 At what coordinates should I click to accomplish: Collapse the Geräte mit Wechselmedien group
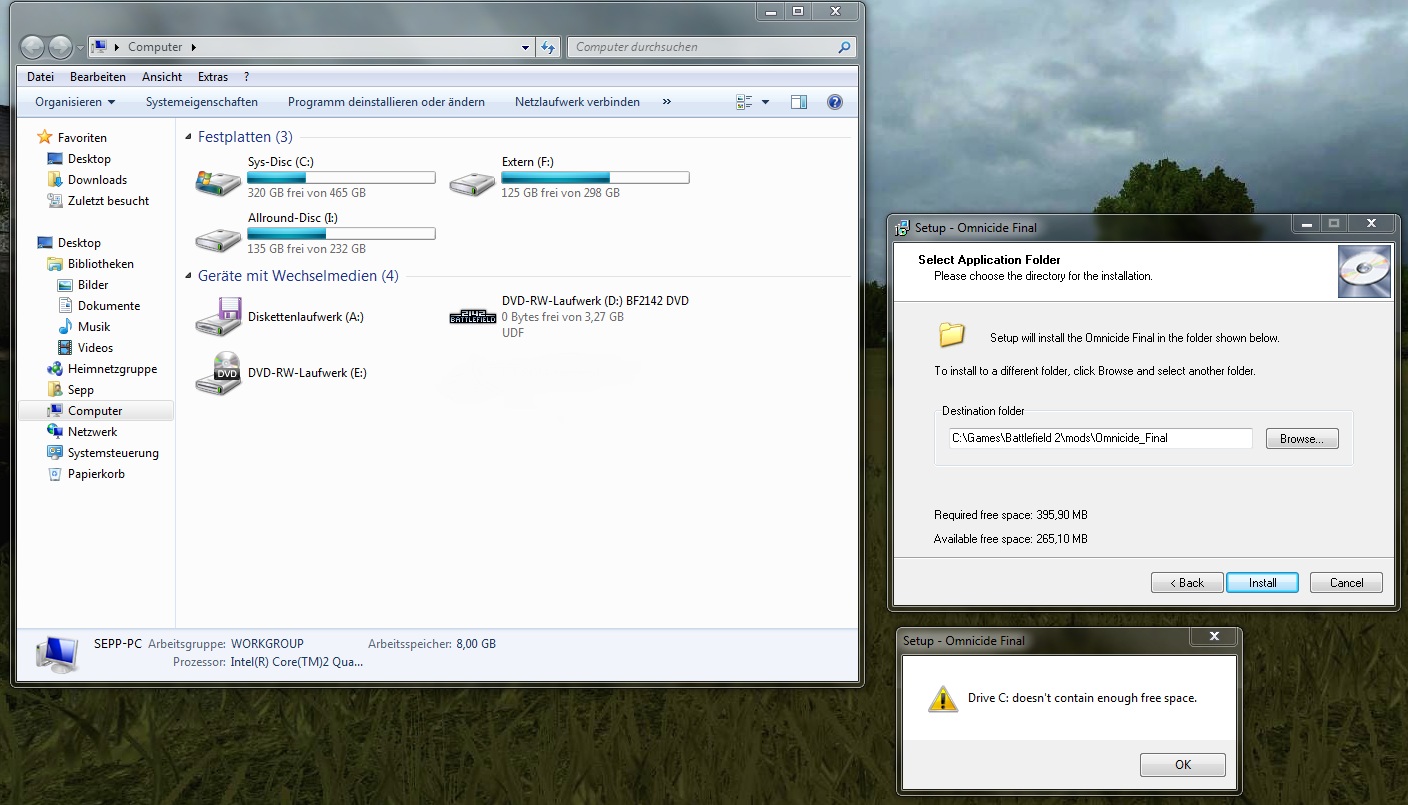tap(189, 276)
